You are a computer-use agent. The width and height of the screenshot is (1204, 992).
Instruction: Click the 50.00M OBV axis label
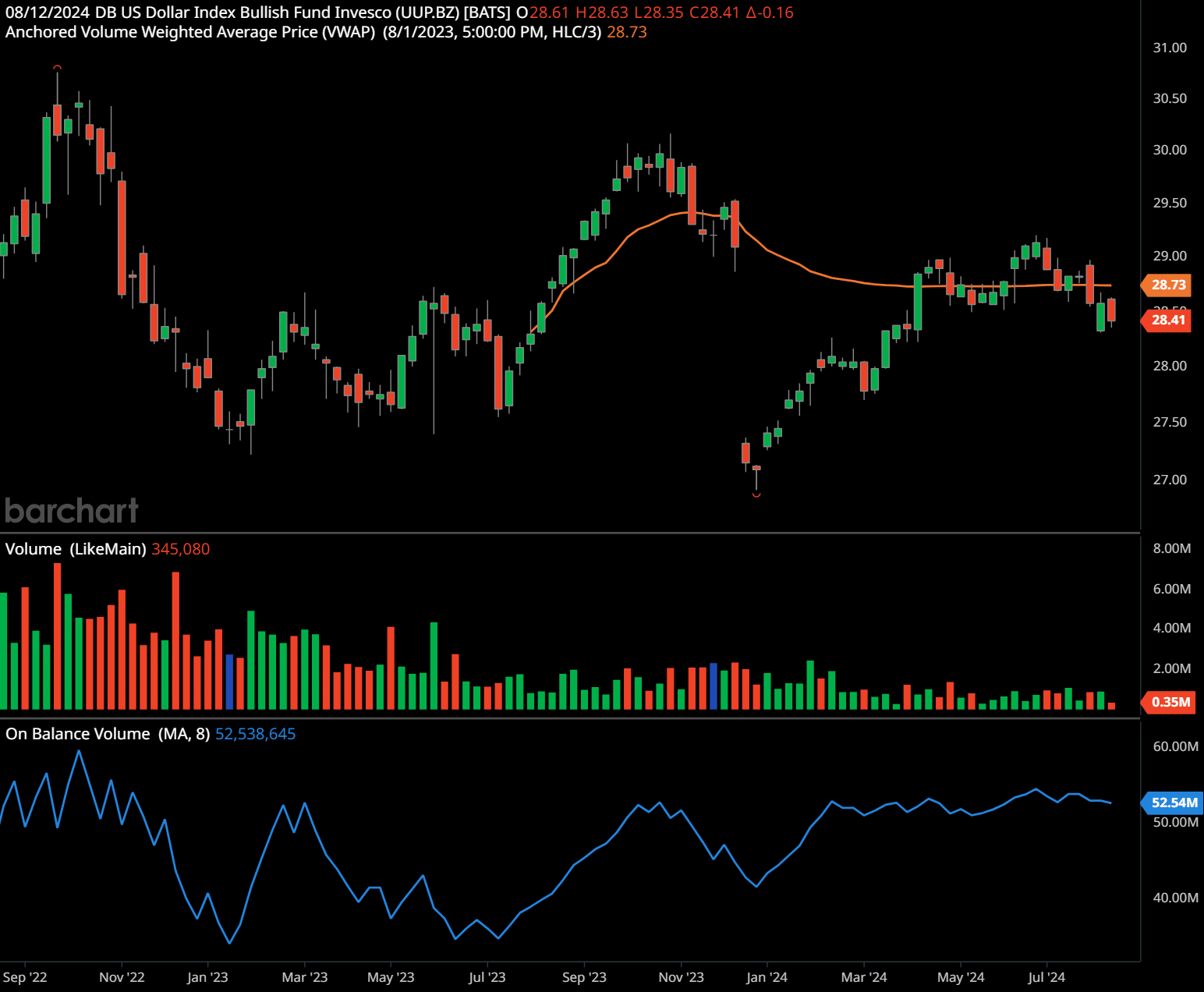(x=1175, y=822)
